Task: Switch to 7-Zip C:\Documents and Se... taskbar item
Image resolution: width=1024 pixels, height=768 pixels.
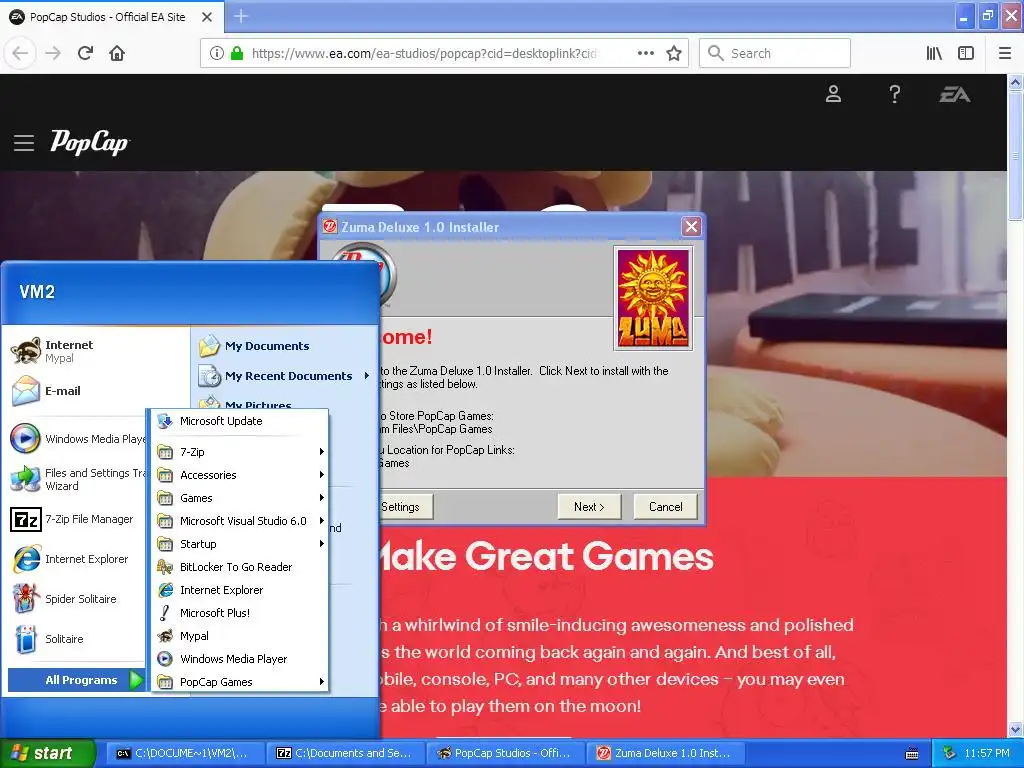Action: pyautogui.click(x=345, y=753)
